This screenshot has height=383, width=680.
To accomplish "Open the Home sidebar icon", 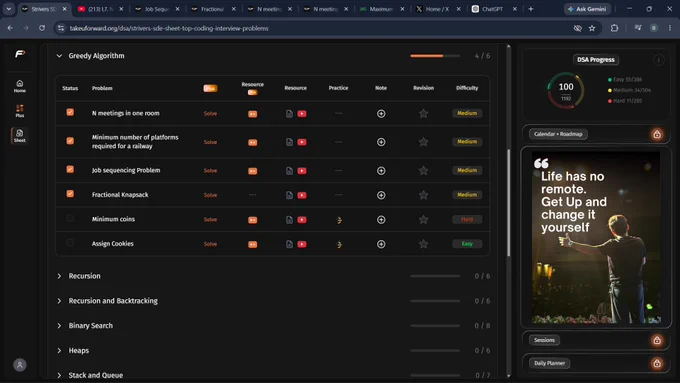I will point(20,86).
